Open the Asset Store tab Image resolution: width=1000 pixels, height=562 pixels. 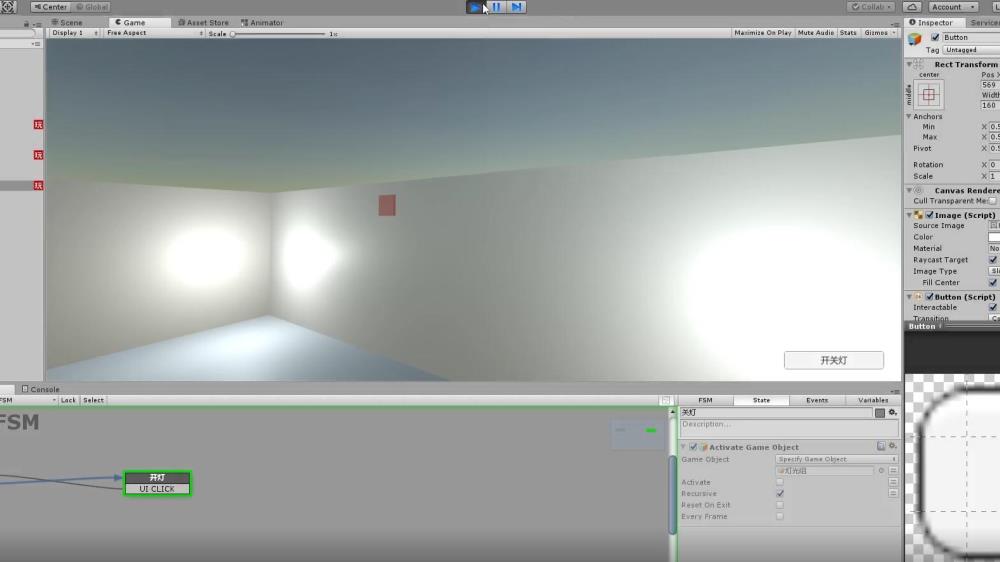[x=203, y=22]
